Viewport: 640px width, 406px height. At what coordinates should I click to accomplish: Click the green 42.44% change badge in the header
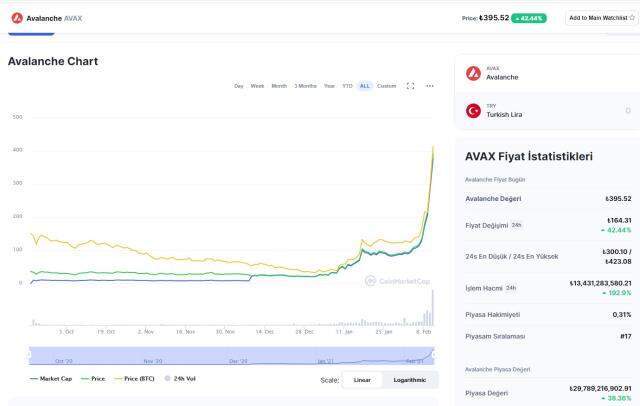[529, 18]
